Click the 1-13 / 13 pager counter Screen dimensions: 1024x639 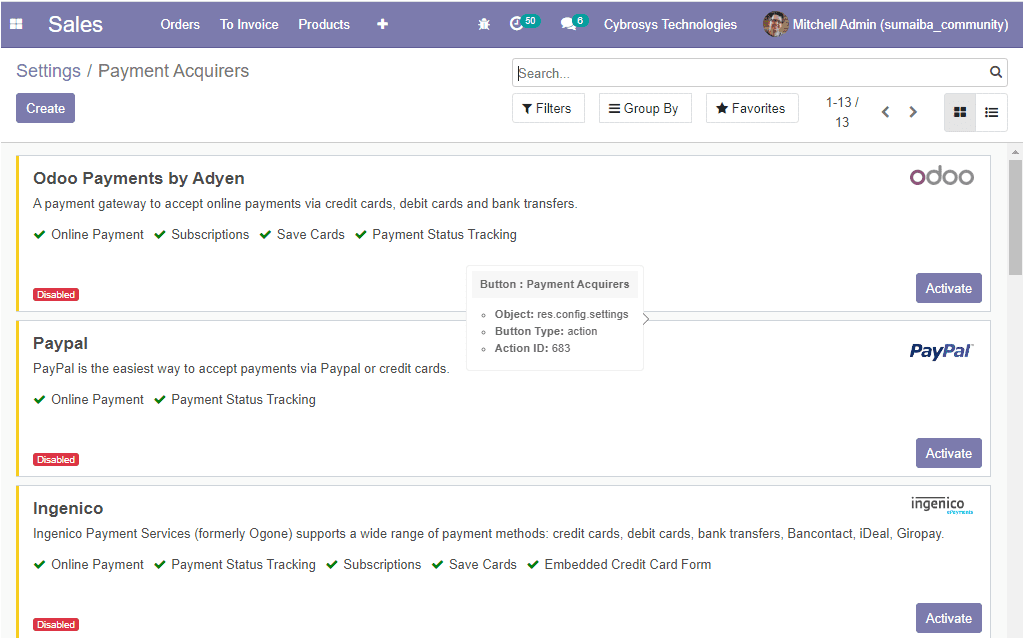[x=842, y=112]
